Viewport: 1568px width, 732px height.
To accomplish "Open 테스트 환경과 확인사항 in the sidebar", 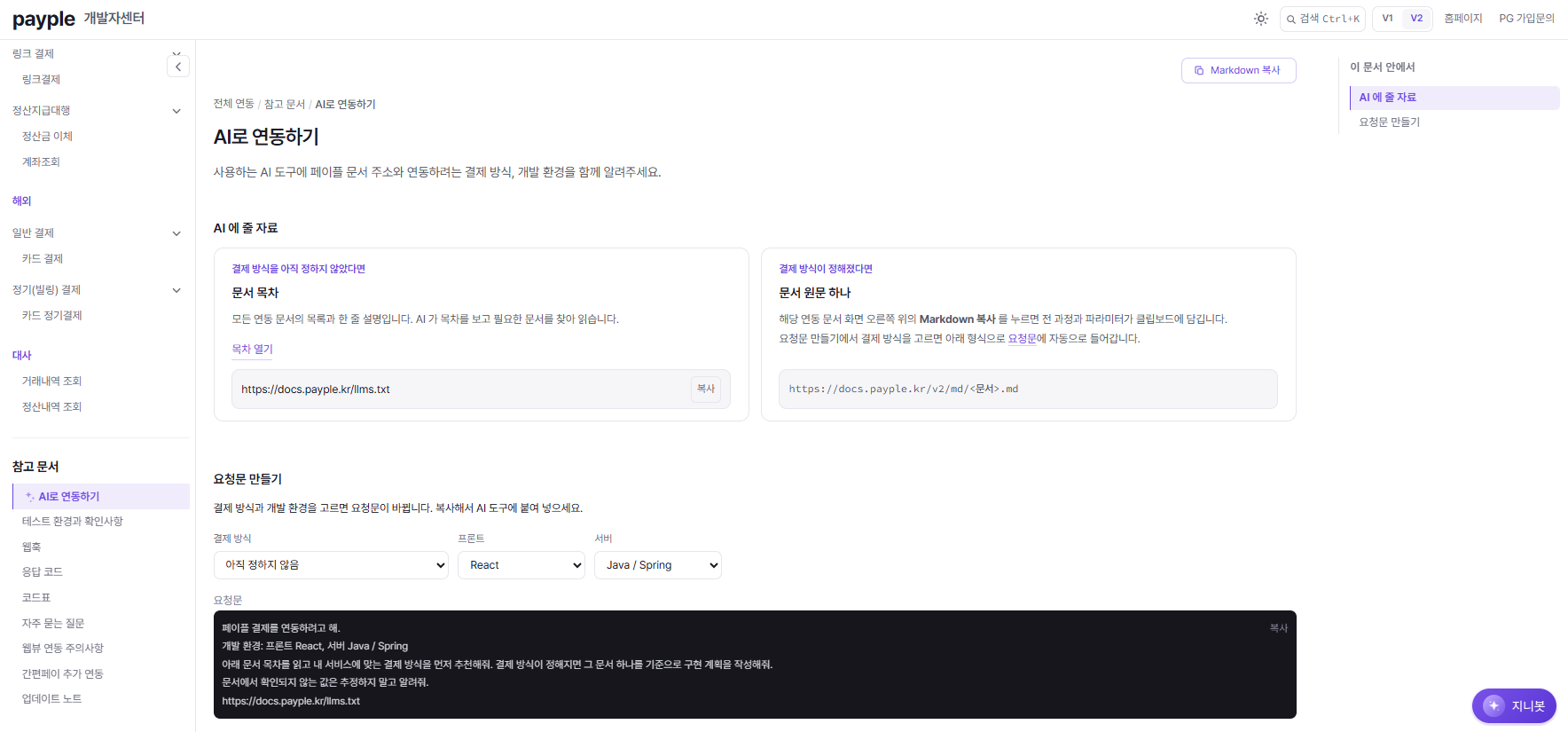I will (x=73, y=522).
